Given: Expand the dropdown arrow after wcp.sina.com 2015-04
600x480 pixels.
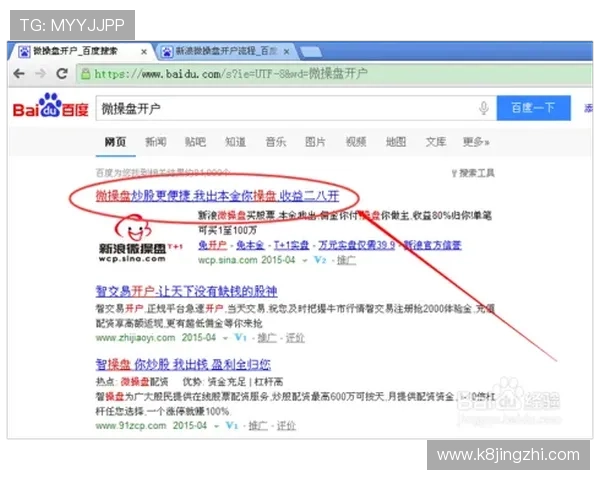Looking at the screenshot, I should (305, 261).
